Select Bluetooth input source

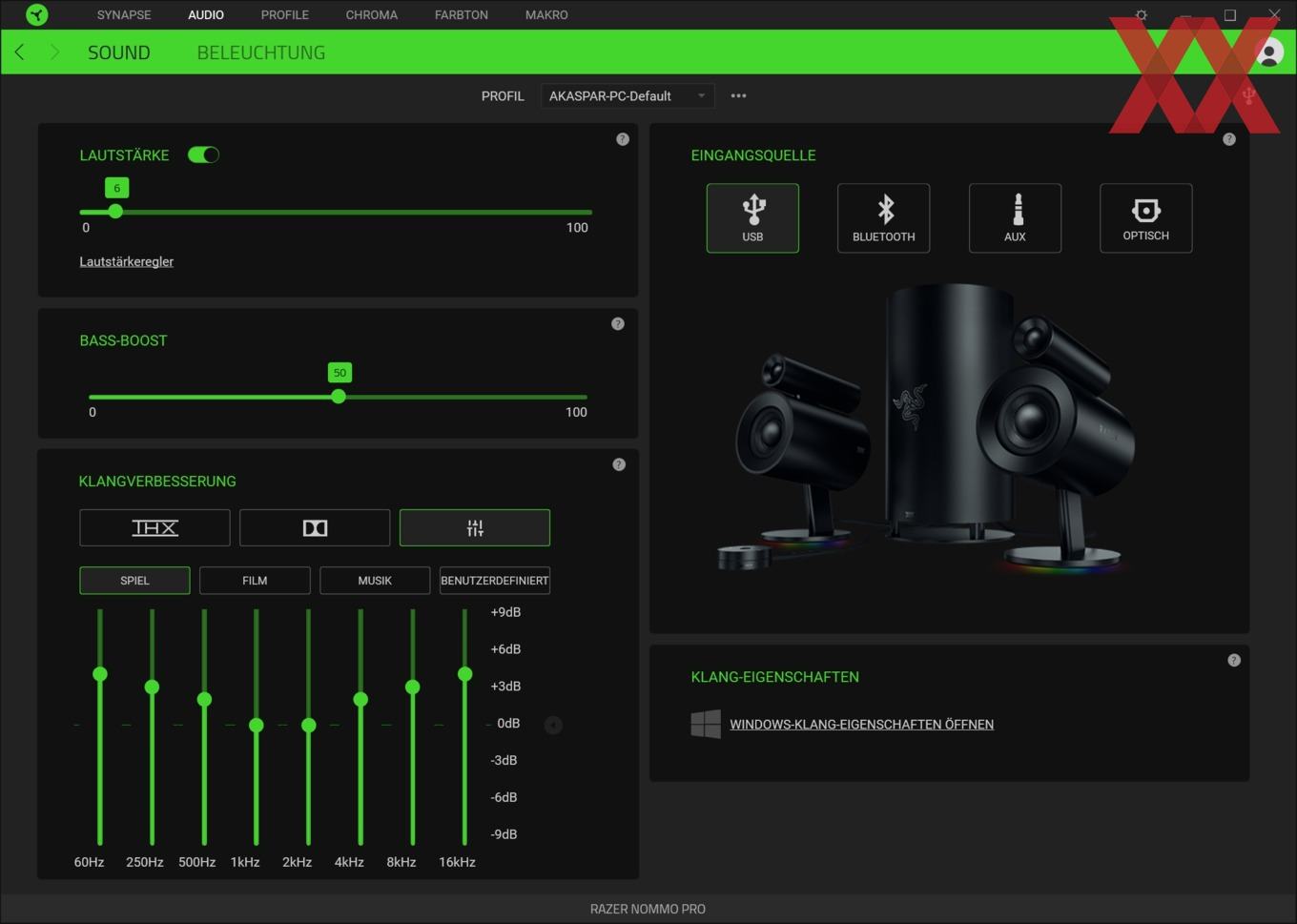[x=883, y=218]
